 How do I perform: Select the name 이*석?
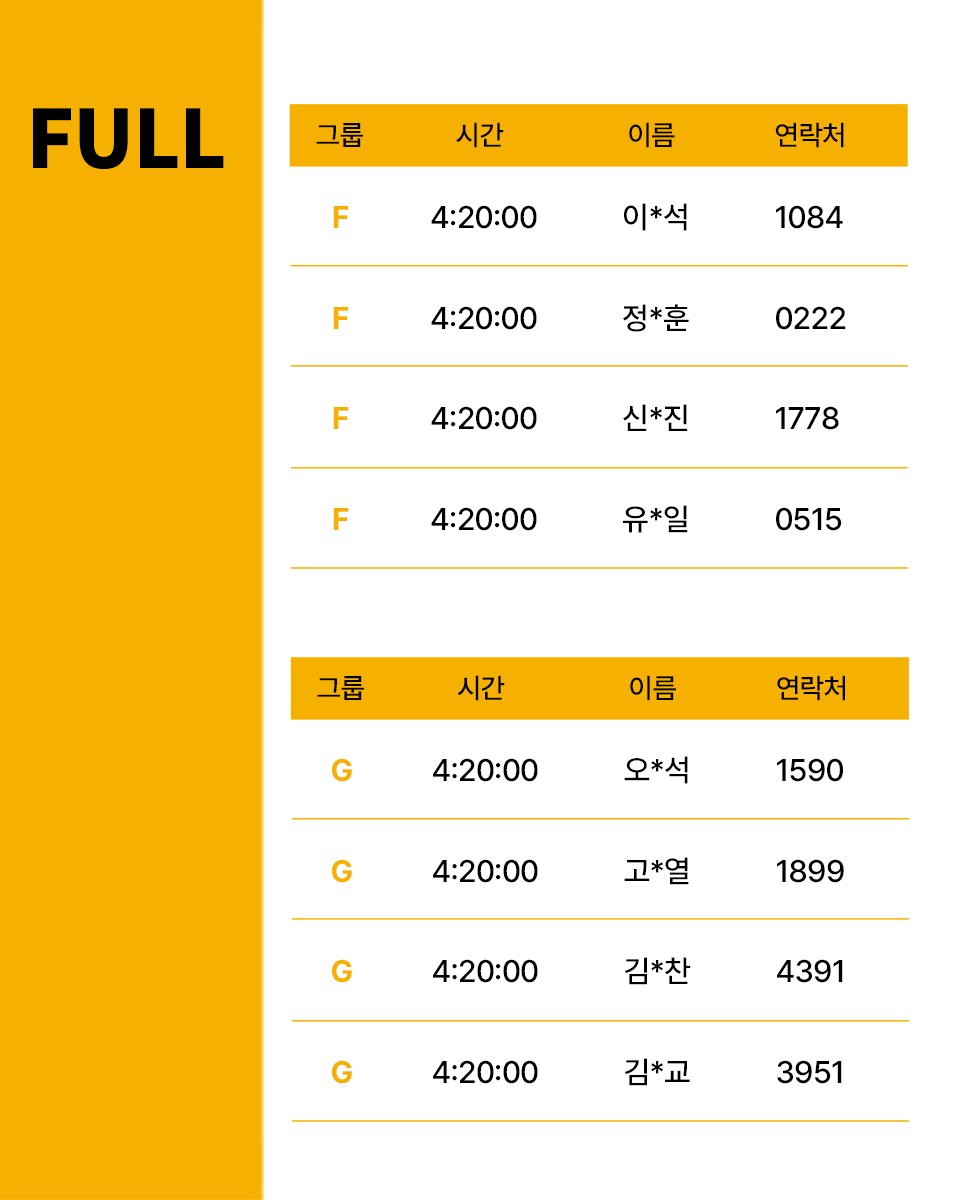[655, 217]
